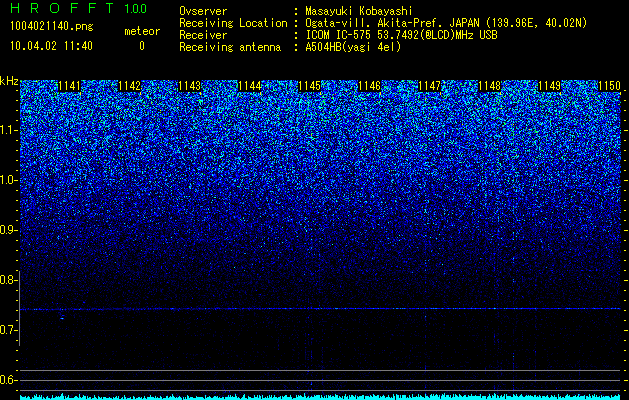Screen dimensions: 629x400
Task: Click the 1.0 kHz axis label
Action: [8, 180]
